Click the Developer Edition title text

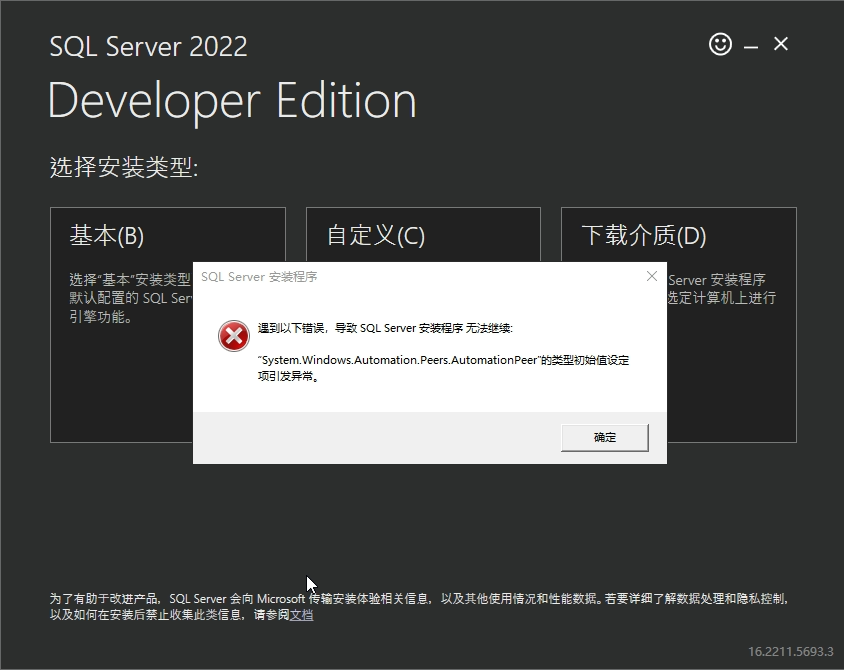click(231, 99)
